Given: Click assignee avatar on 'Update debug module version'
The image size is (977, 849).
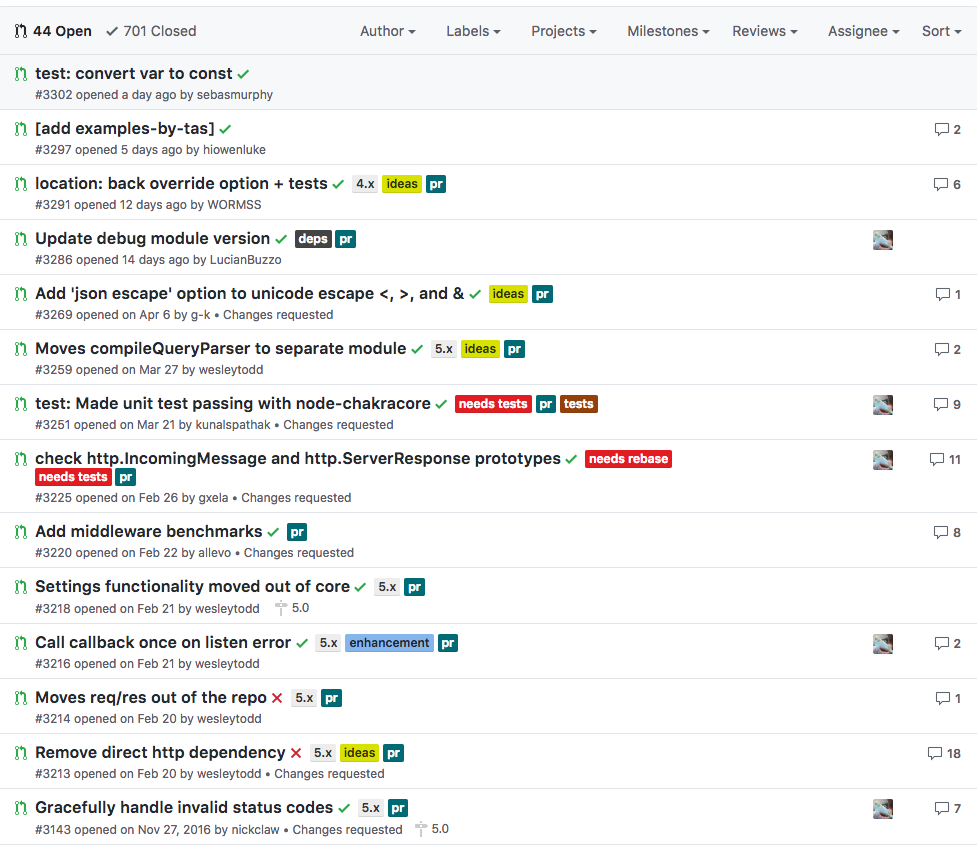Looking at the screenshot, I should coord(882,239).
